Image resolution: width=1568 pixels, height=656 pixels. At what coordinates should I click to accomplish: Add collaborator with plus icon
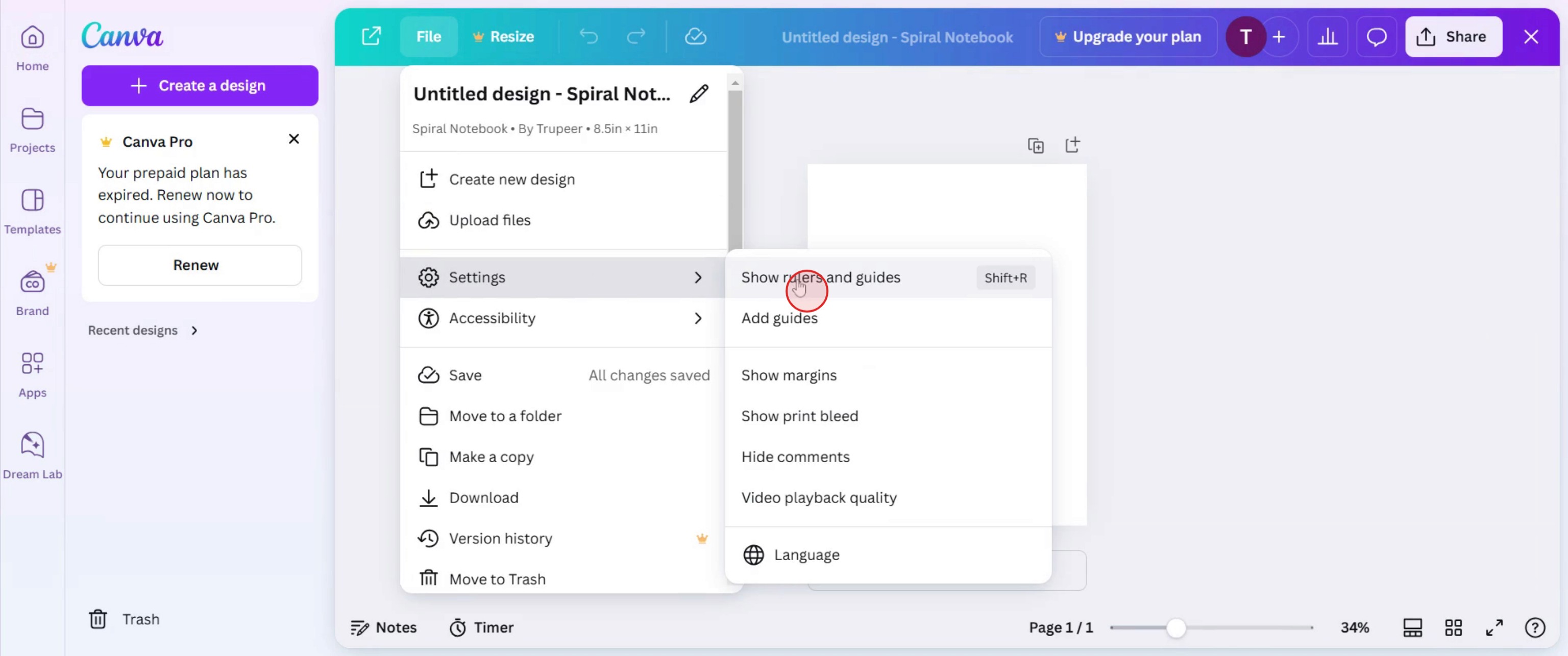tap(1279, 37)
